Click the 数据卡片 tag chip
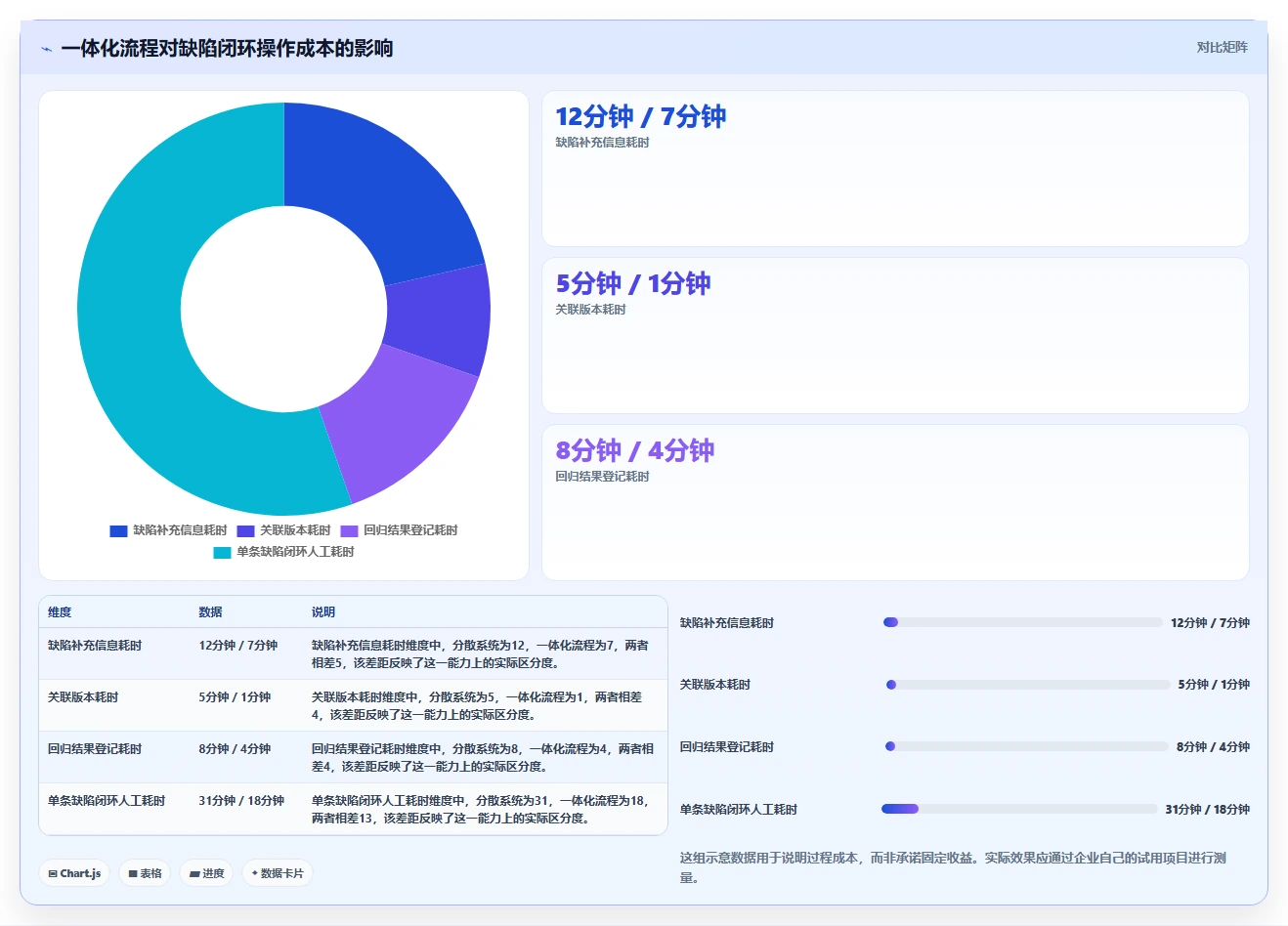The image size is (1288, 926). pos(278,873)
